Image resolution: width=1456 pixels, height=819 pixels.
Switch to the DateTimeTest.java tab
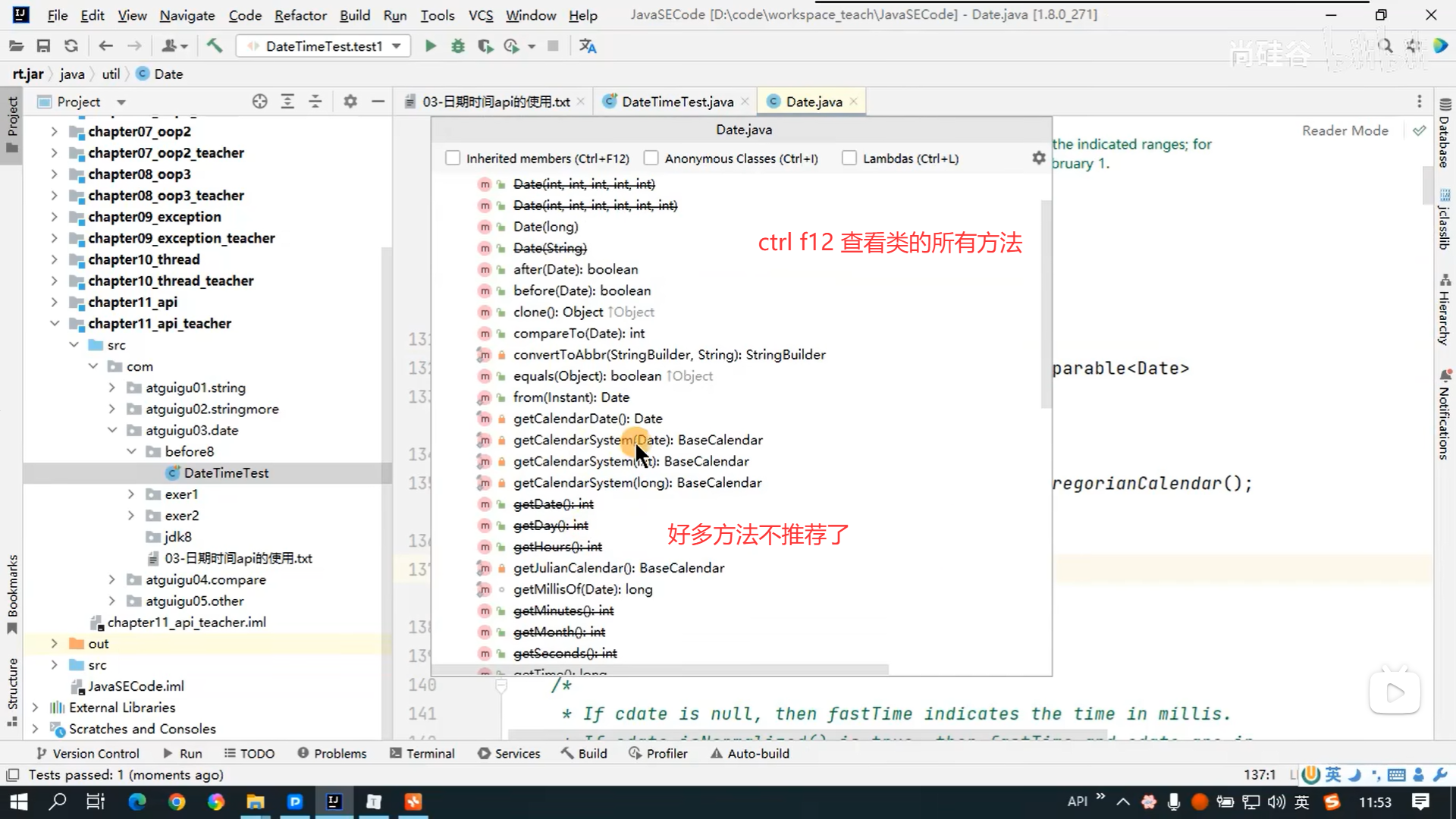(x=676, y=102)
